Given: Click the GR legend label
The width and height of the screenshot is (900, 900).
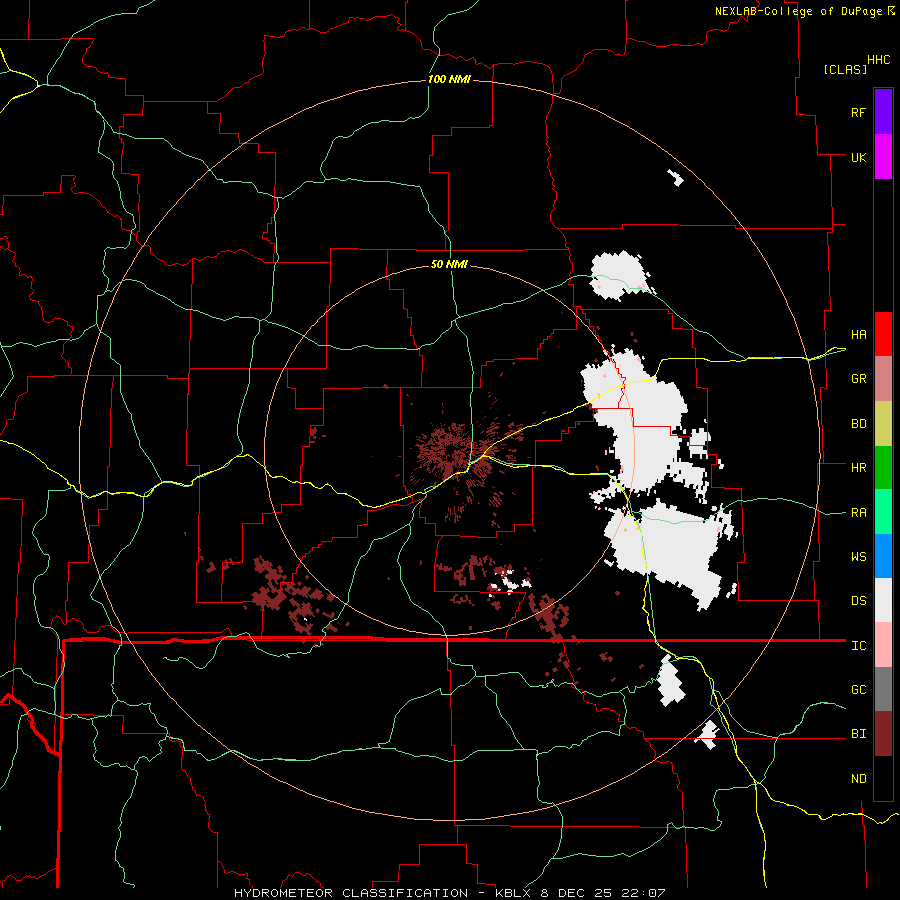Looking at the screenshot, I should [x=858, y=379].
